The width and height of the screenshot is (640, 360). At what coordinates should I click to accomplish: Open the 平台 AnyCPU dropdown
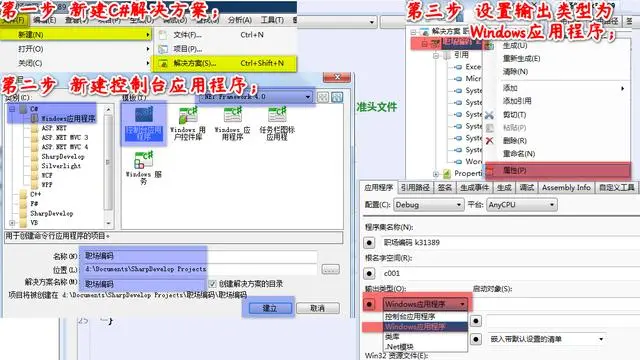point(521,205)
